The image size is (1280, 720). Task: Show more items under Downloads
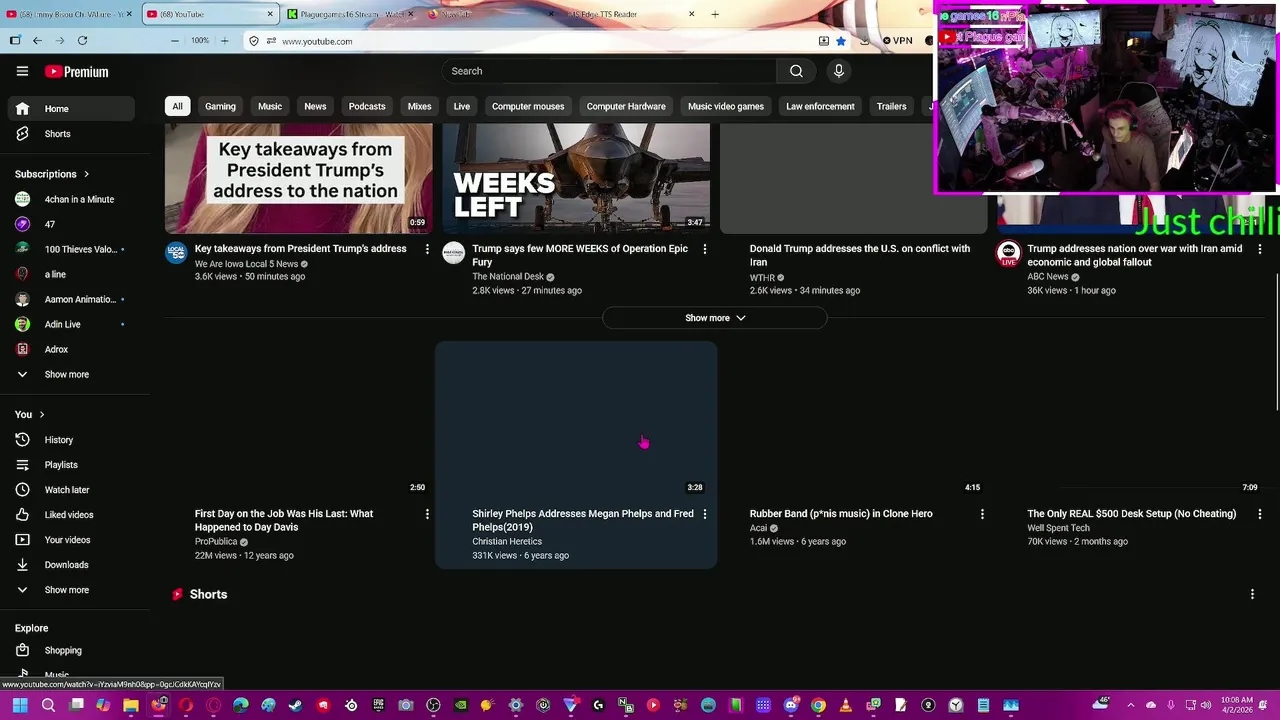tap(71, 590)
